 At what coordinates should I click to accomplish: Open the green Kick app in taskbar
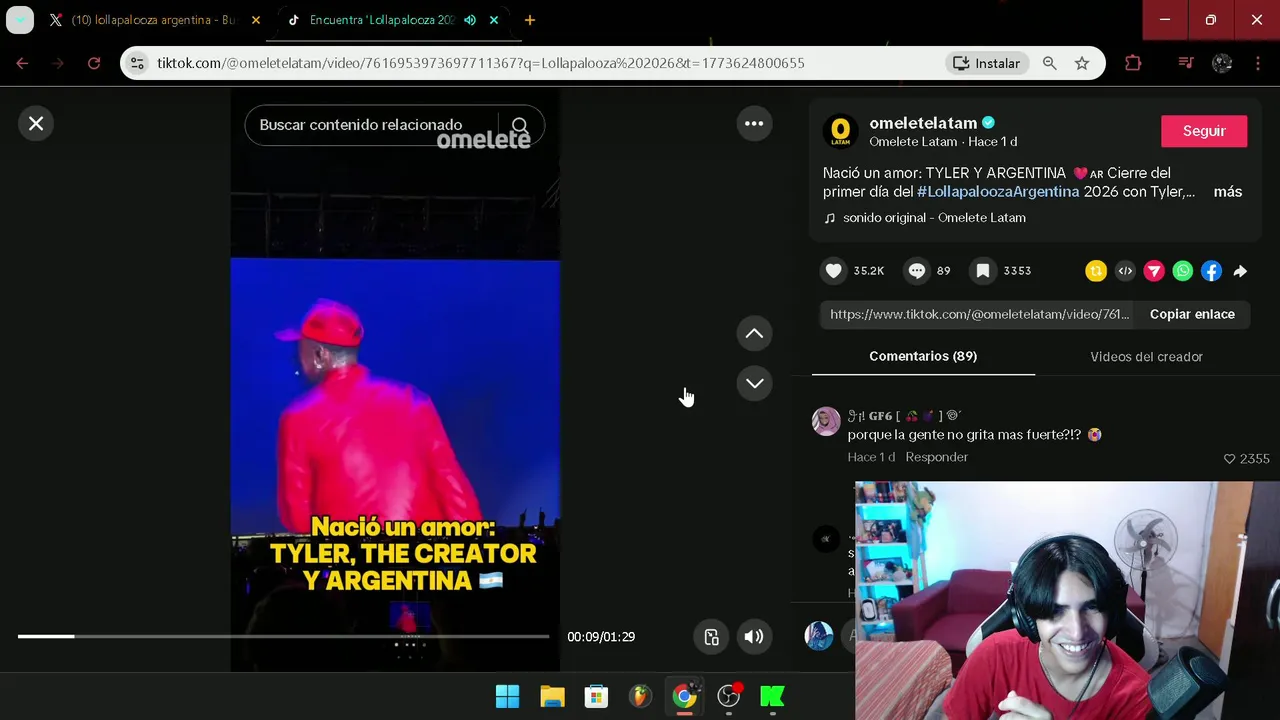(x=772, y=696)
